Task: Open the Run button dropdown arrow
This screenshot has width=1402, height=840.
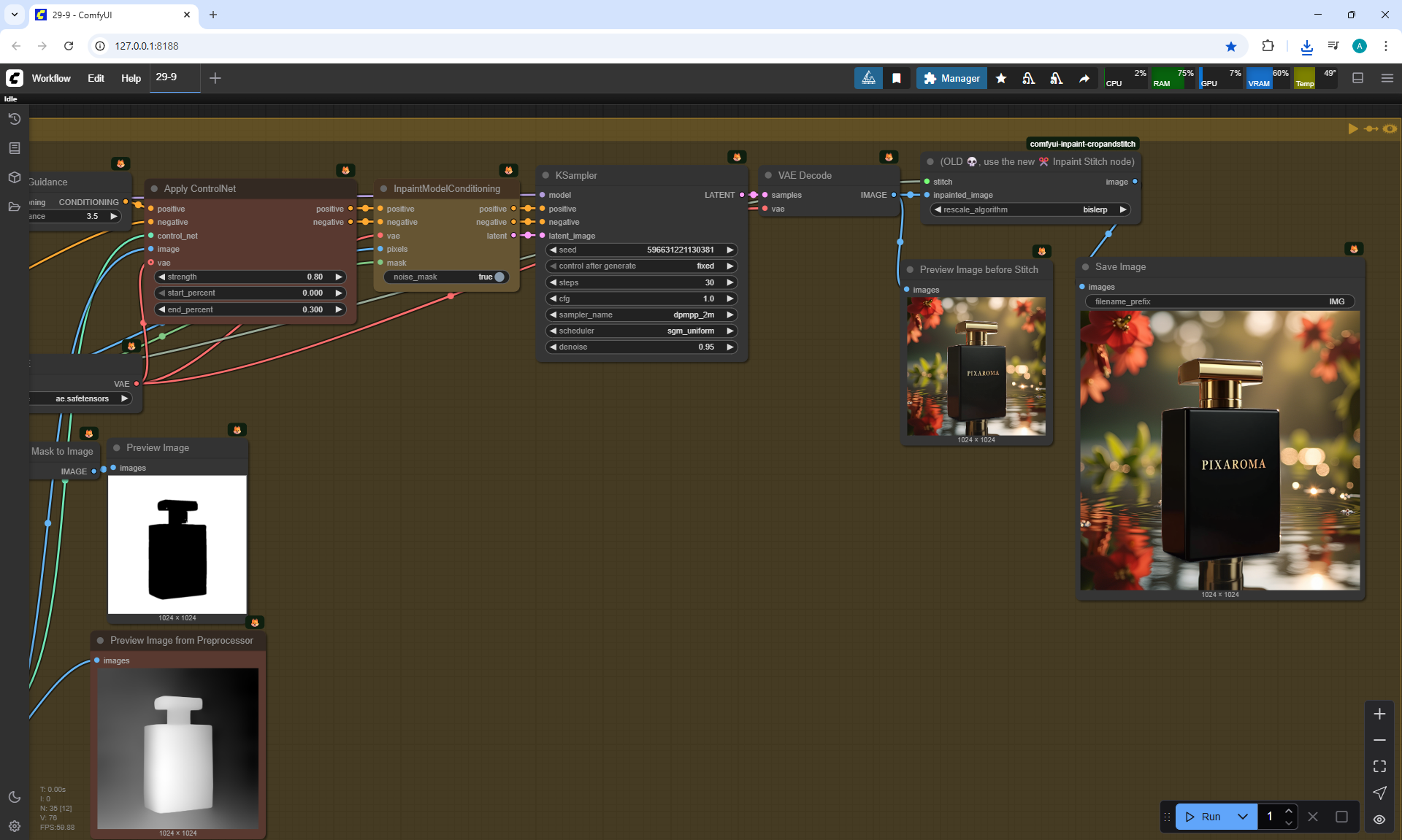Action: [x=1243, y=817]
